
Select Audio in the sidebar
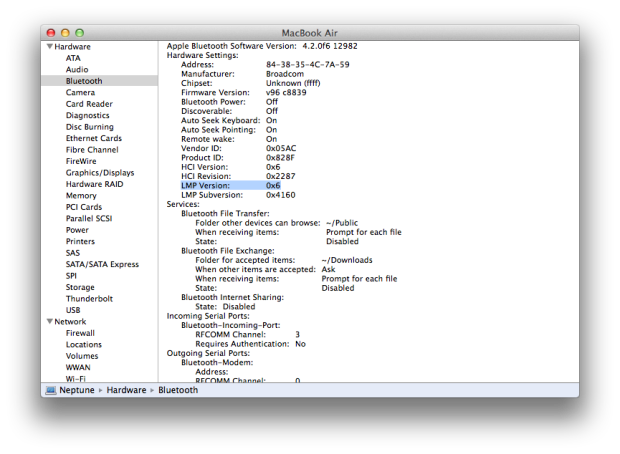pyautogui.click(x=77, y=70)
